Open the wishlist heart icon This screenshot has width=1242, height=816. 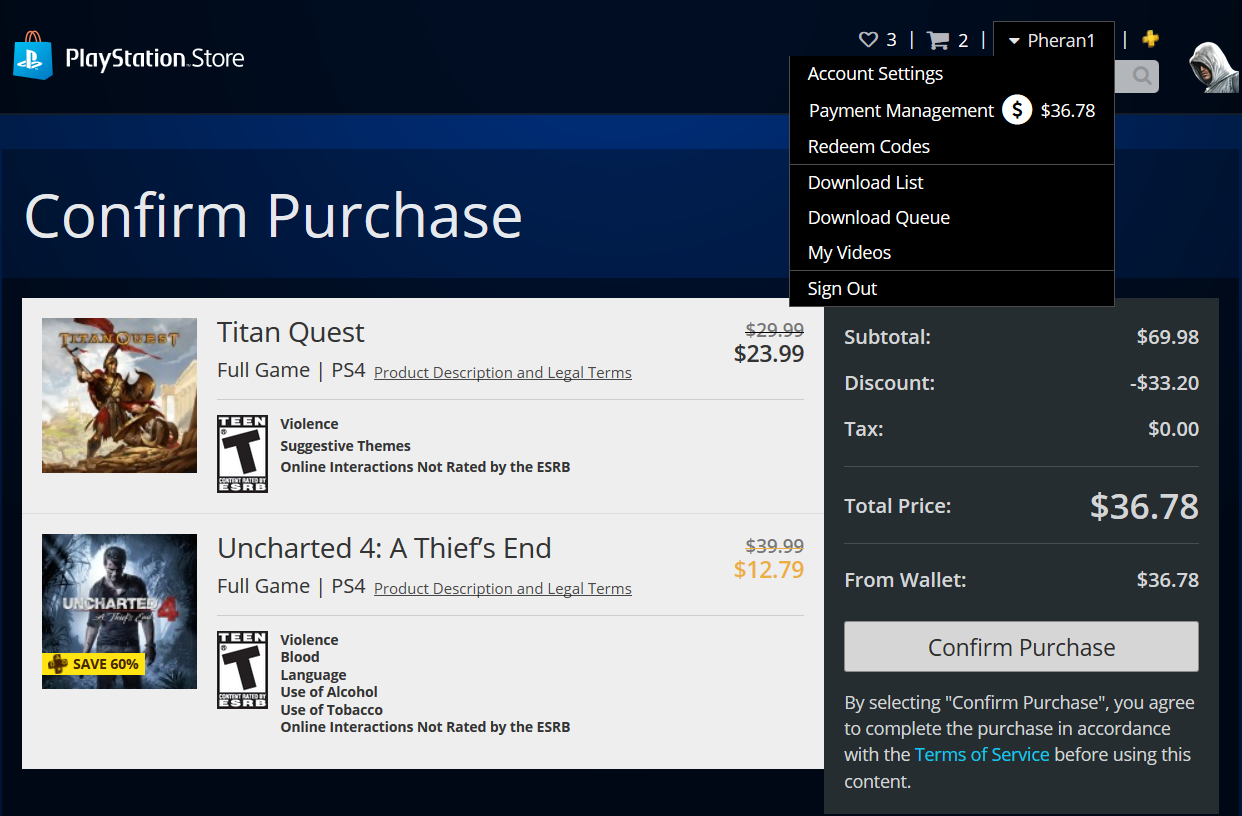click(x=868, y=40)
